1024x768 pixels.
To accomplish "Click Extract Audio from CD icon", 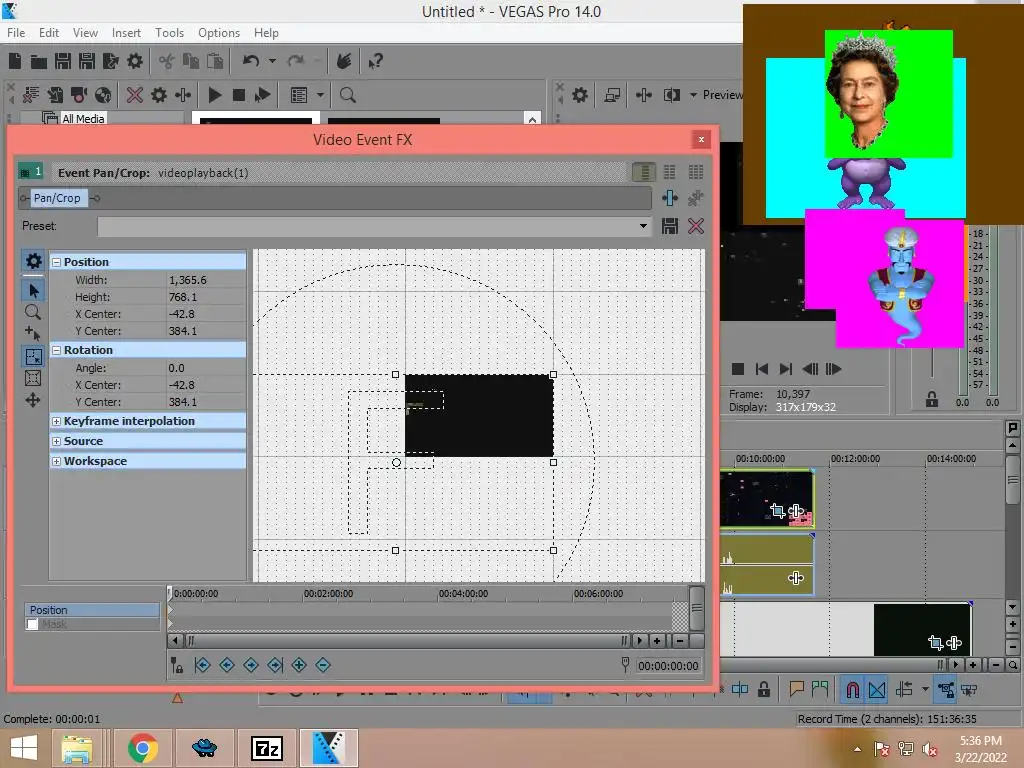I will coord(103,95).
